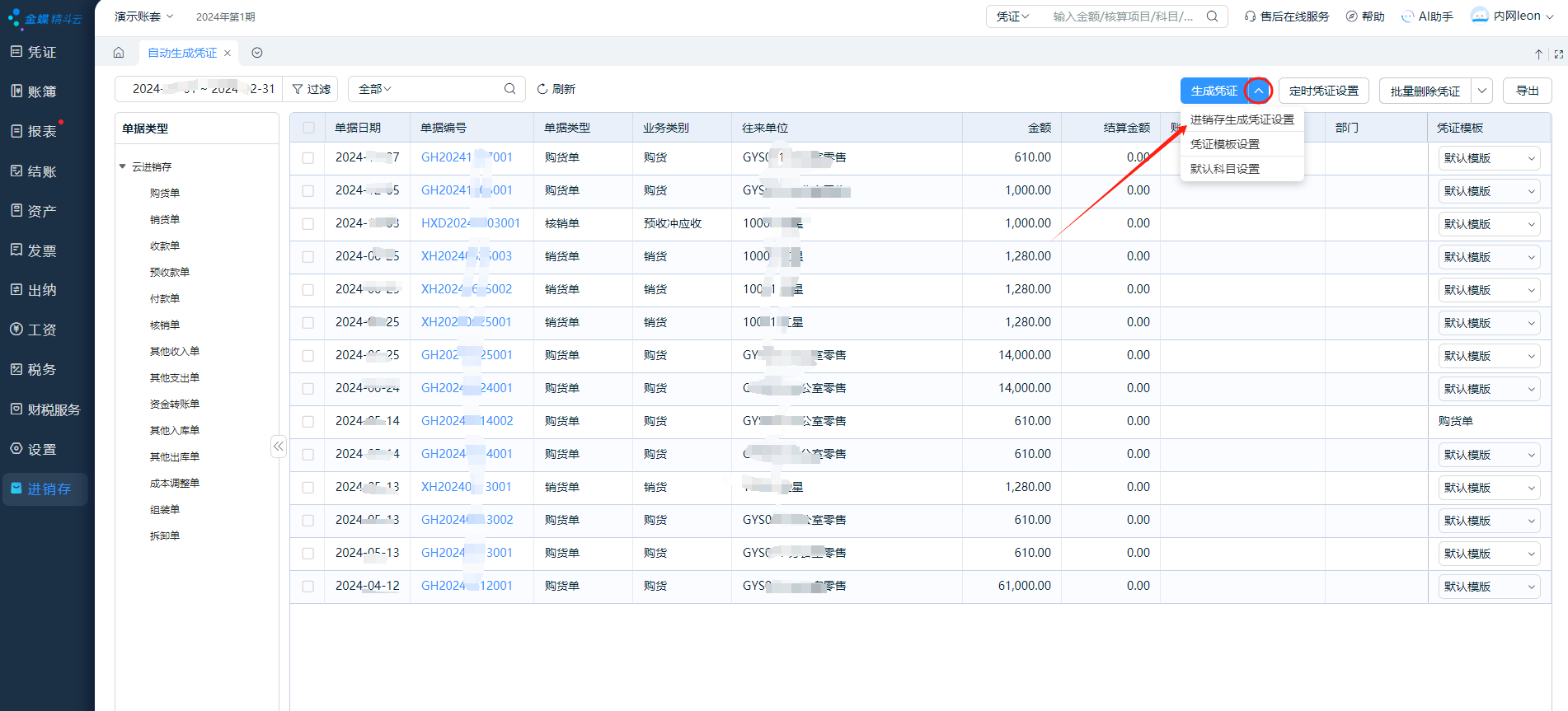Click the 导出 export button
Screen dimensions: 1568x711
(x=1527, y=91)
